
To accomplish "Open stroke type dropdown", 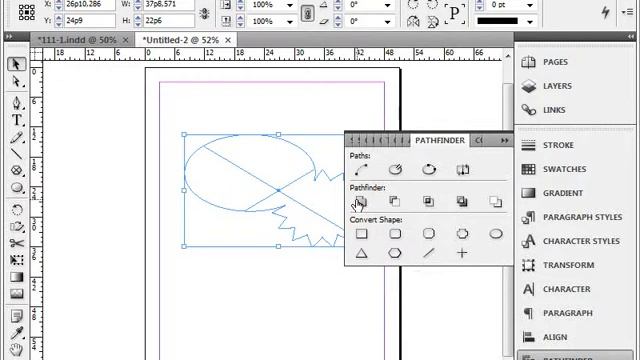I will pyautogui.click(x=529, y=21).
